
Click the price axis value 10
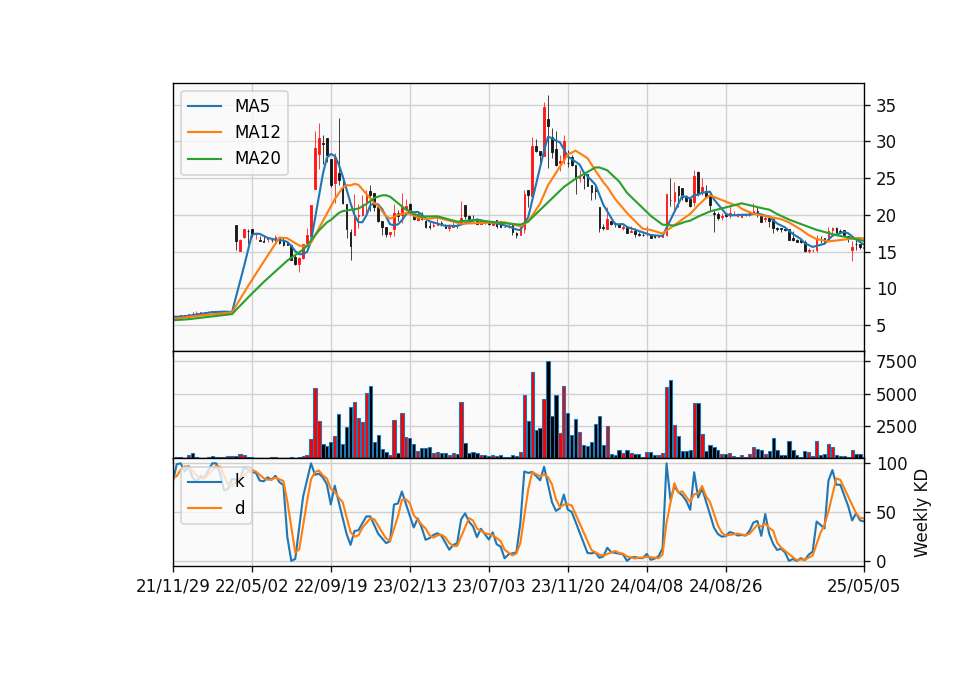pos(886,289)
